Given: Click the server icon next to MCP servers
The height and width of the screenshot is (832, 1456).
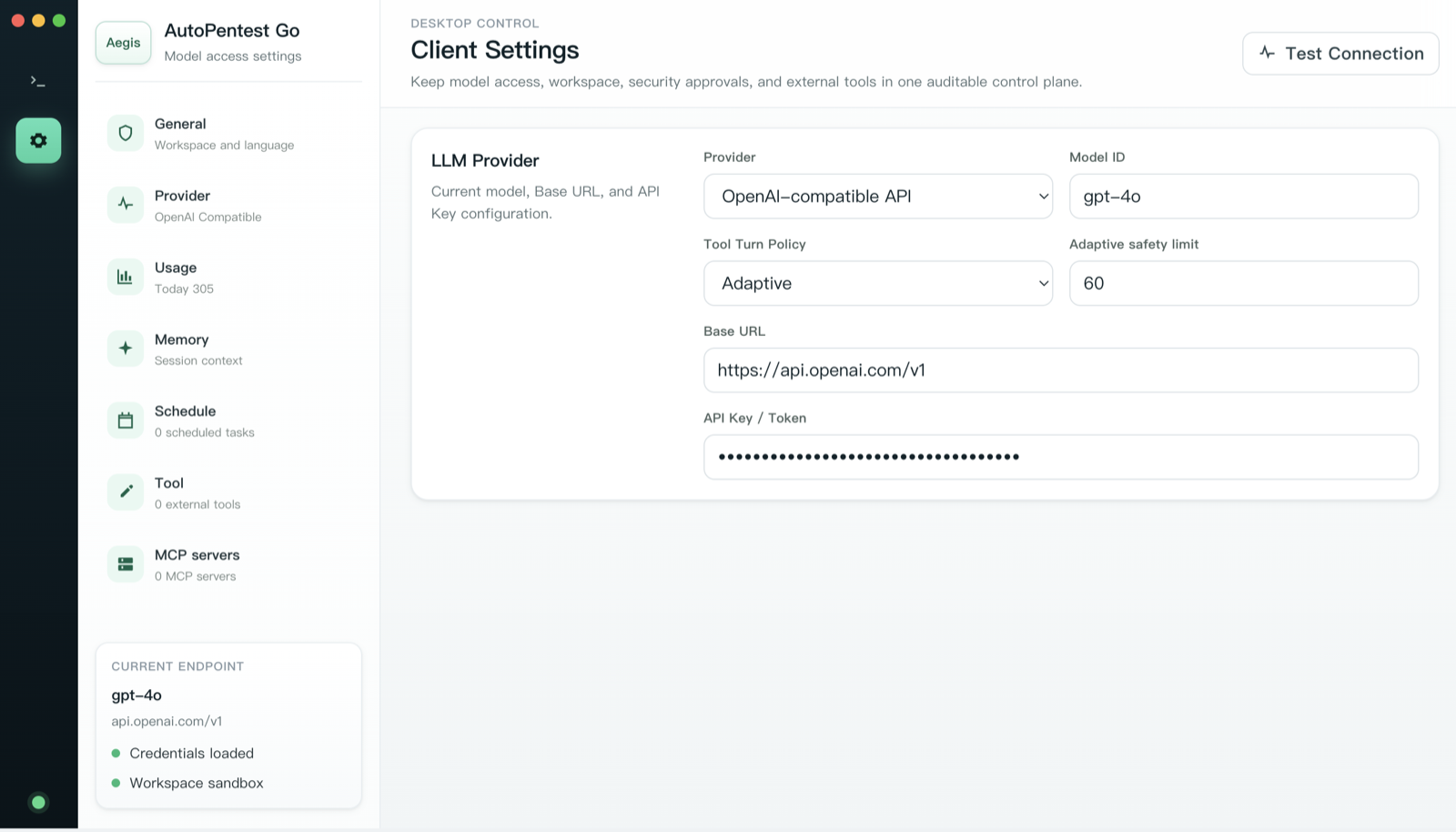Looking at the screenshot, I should (x=126, y=564).
